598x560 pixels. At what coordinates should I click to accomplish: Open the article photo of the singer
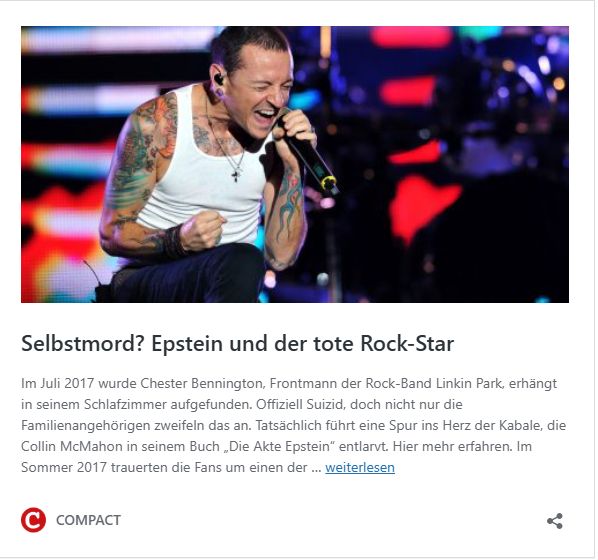tap(295, 164)
